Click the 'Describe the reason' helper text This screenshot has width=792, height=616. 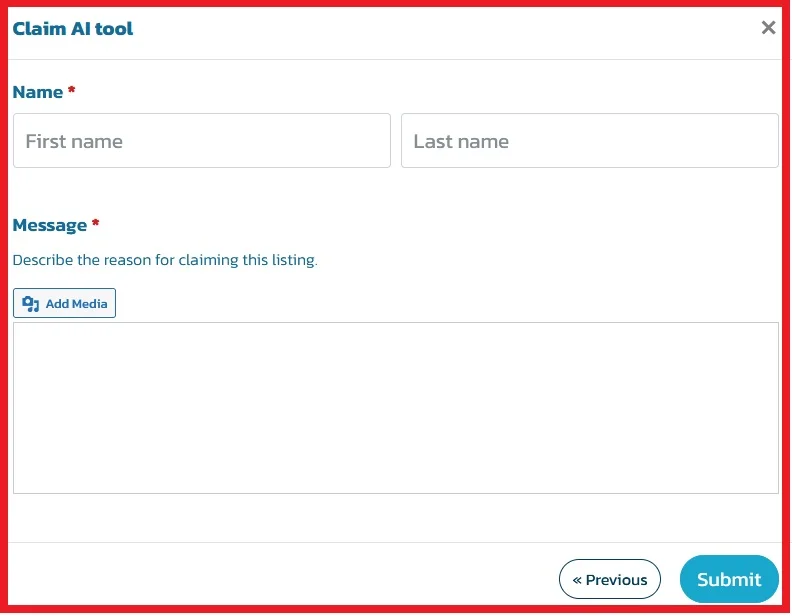(x=165, y=261)
